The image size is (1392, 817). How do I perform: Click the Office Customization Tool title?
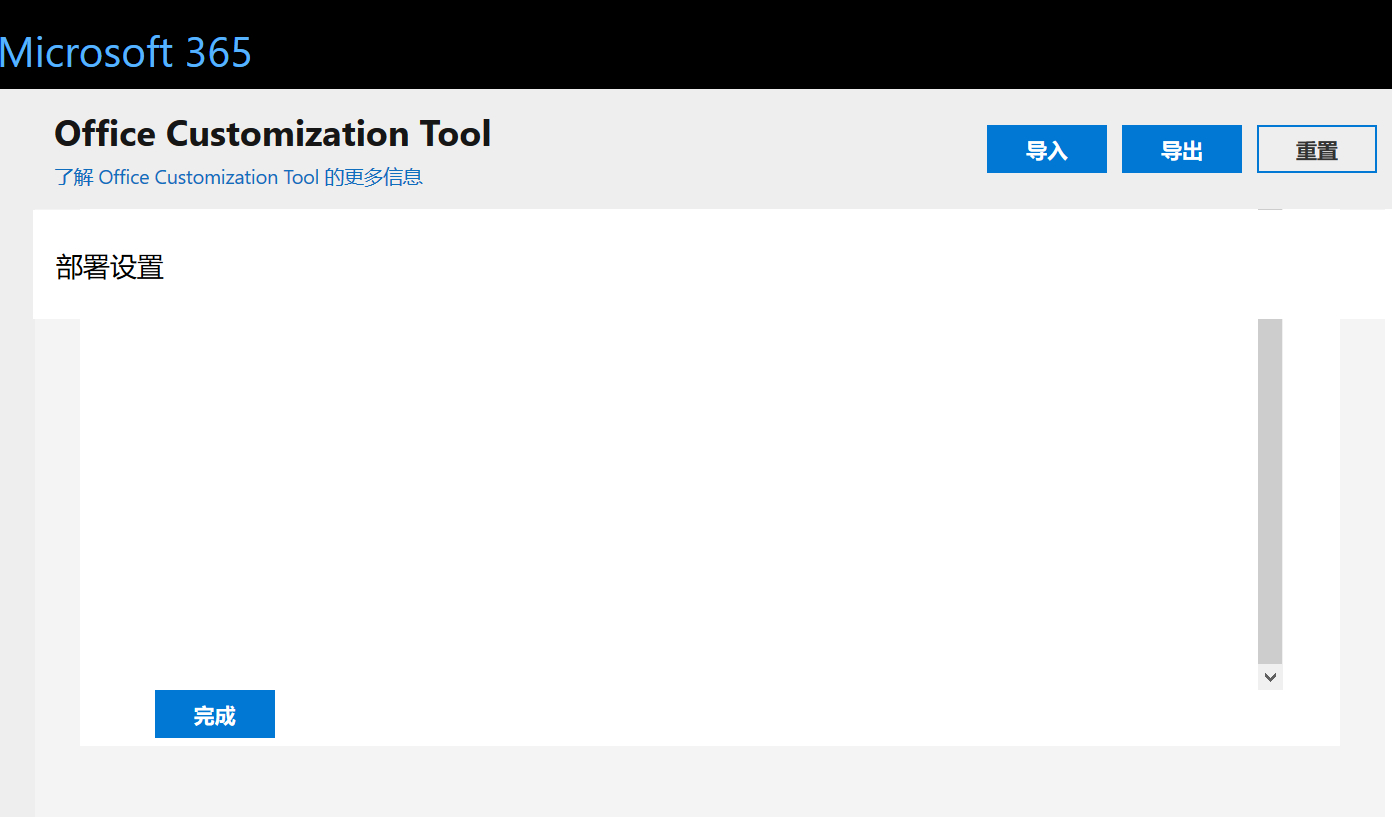click(272, 133)
